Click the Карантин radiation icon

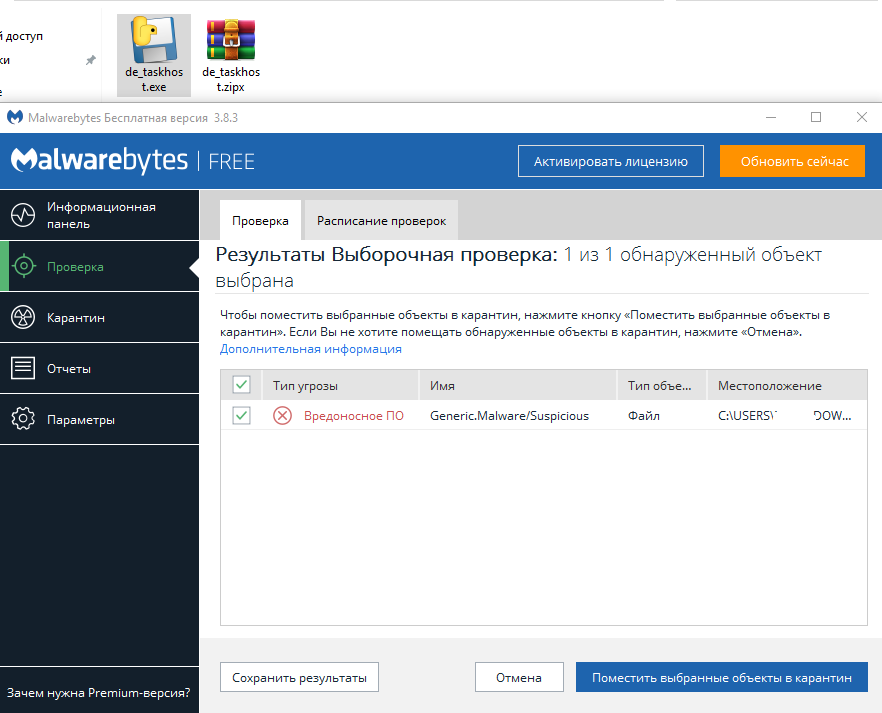tap(23, 317)
